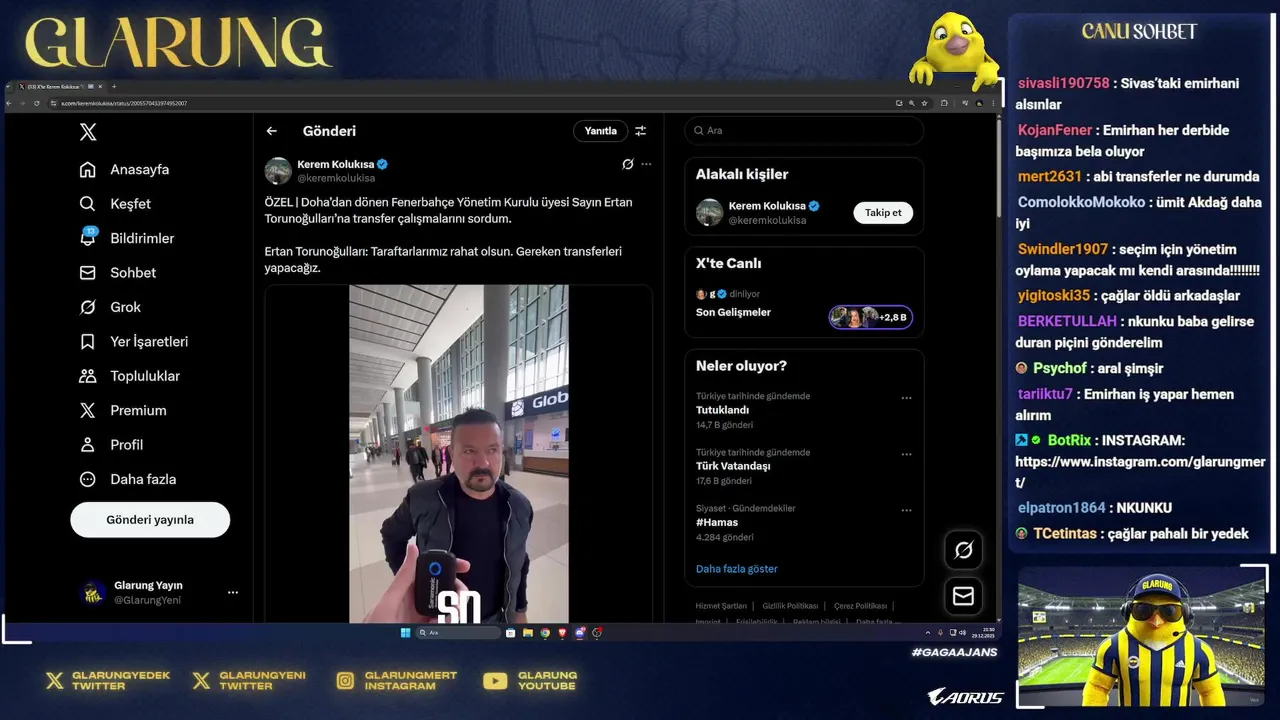Open post view filter settings icon
This screenshot has height=720, width=1280.
coord(641,131)
